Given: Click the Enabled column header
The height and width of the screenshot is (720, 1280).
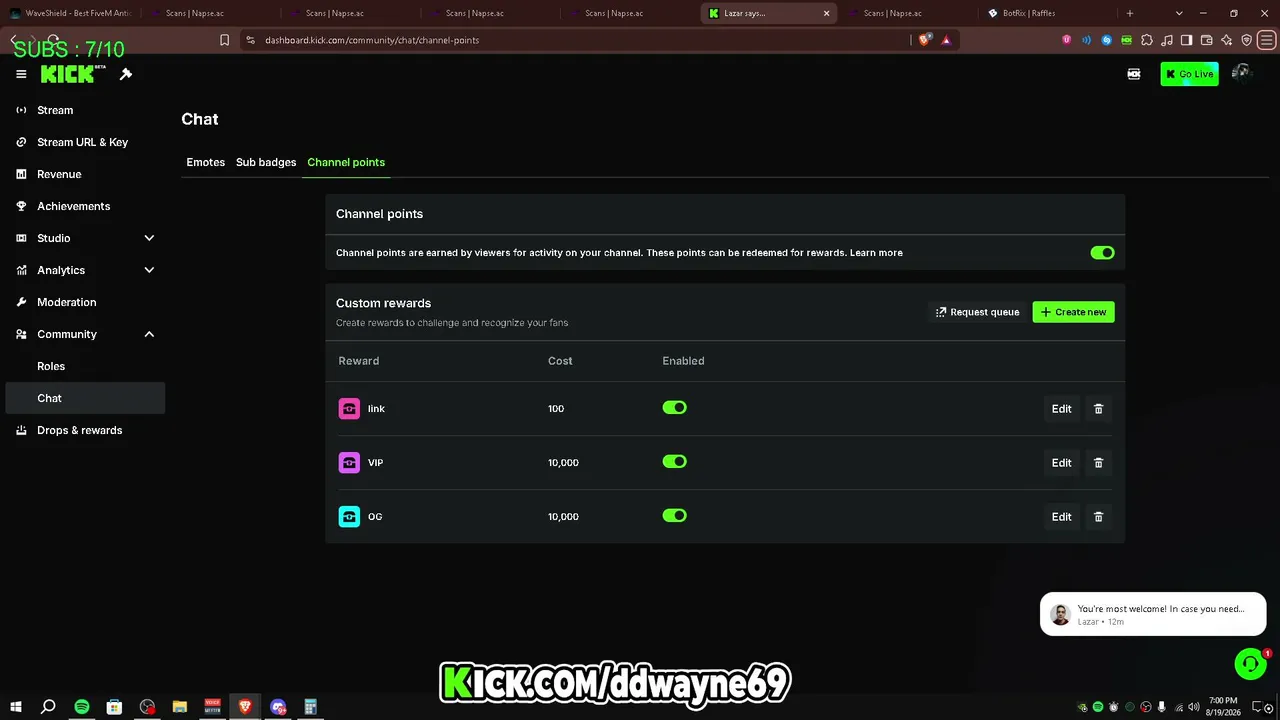Looking at the screenshot, I should [x=683, y=361].
